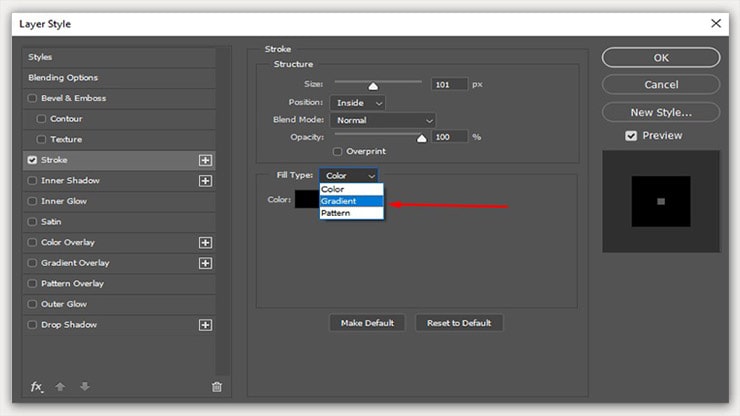Click the Make Default button

tap(367, 323)
